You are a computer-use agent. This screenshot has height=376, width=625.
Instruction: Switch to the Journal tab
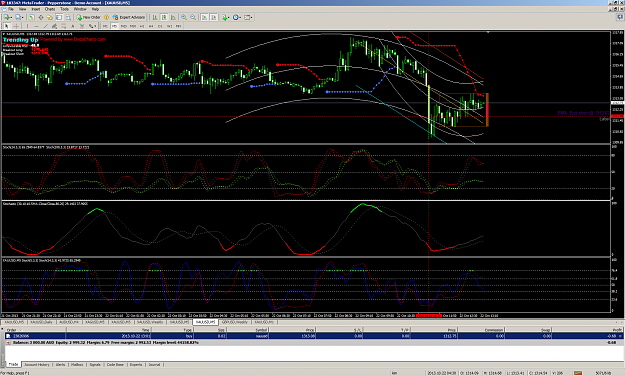154,364
